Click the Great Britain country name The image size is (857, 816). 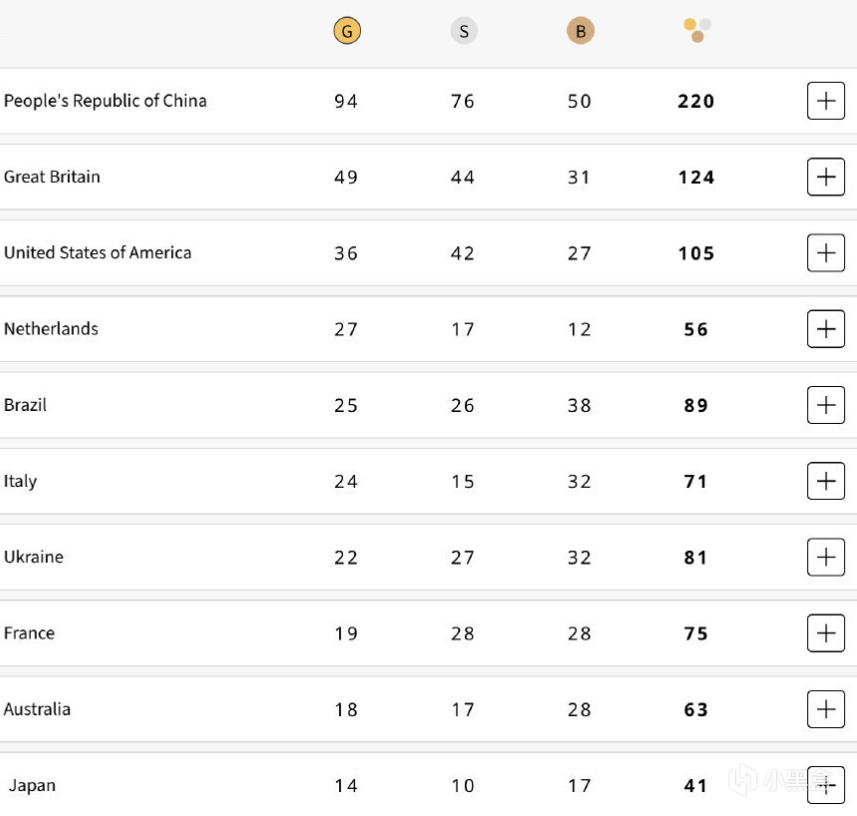pos(52,177)
